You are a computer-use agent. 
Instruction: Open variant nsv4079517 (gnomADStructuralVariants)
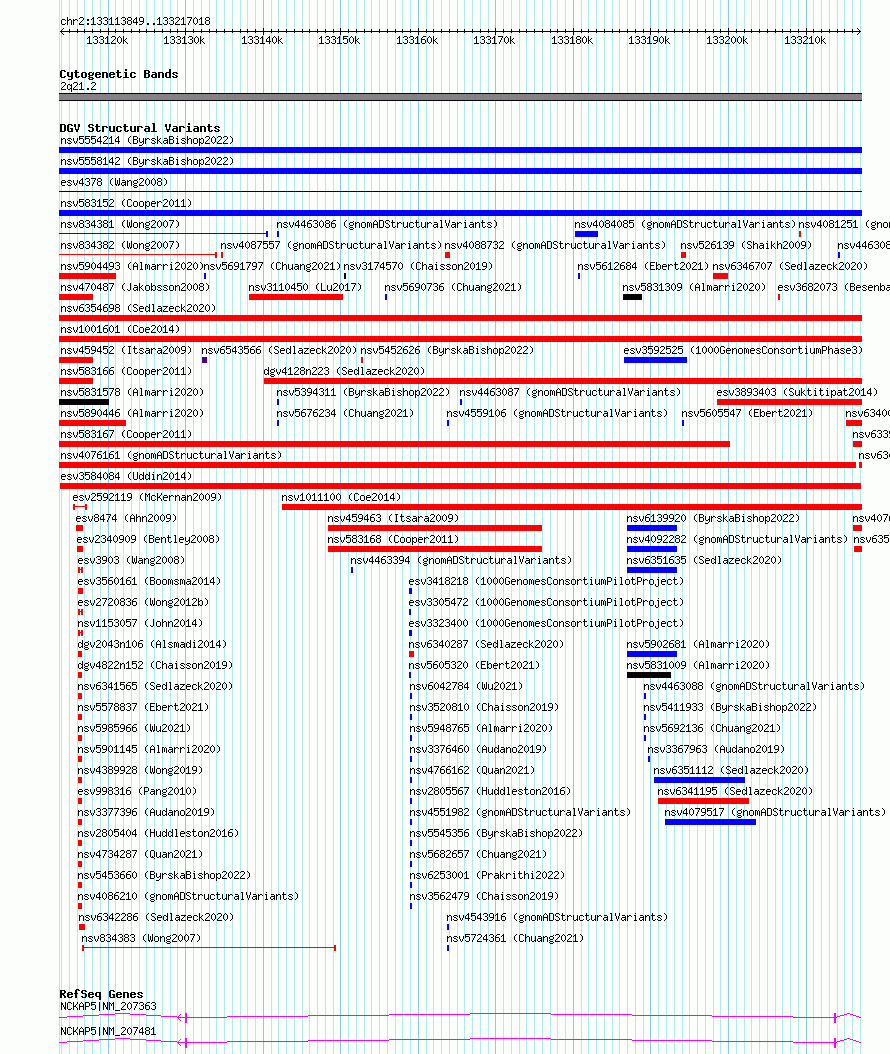(x=775, y=812)
